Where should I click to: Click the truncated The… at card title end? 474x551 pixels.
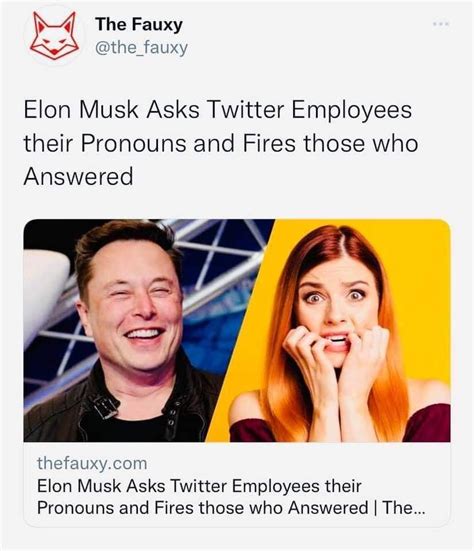coord(404,508)
